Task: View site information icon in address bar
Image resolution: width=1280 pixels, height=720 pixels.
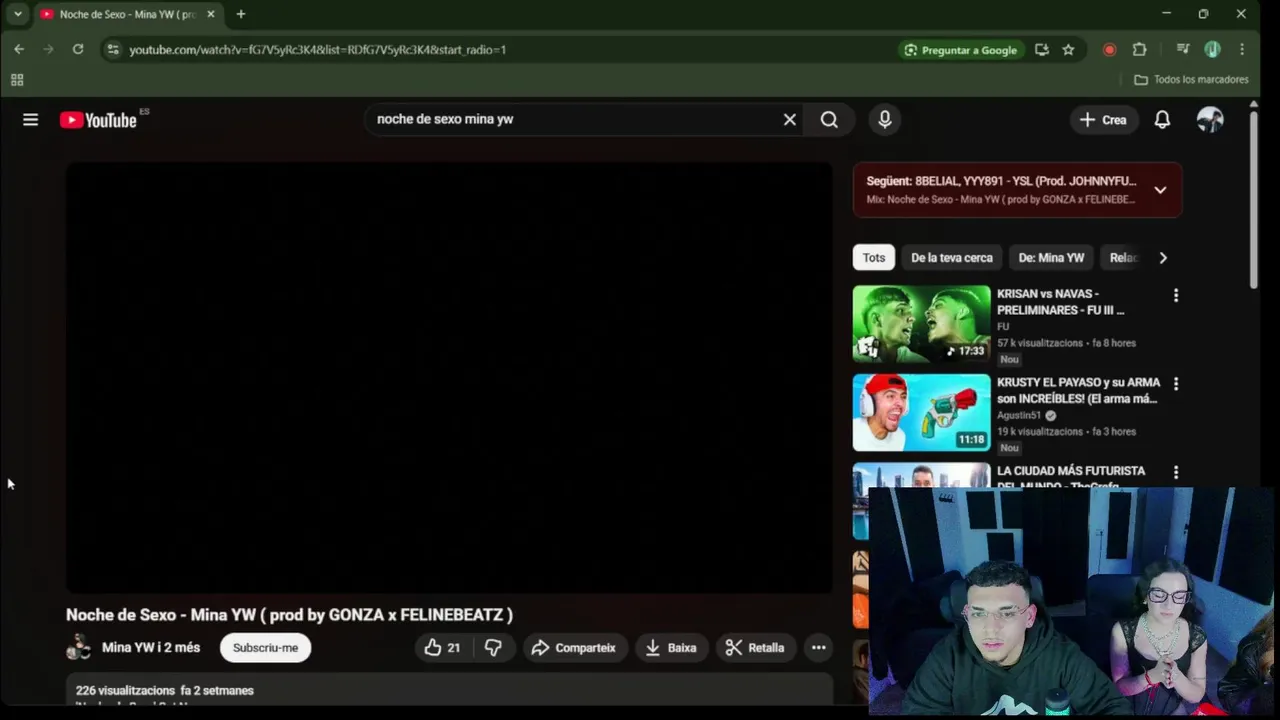Action: pos(113,49)
